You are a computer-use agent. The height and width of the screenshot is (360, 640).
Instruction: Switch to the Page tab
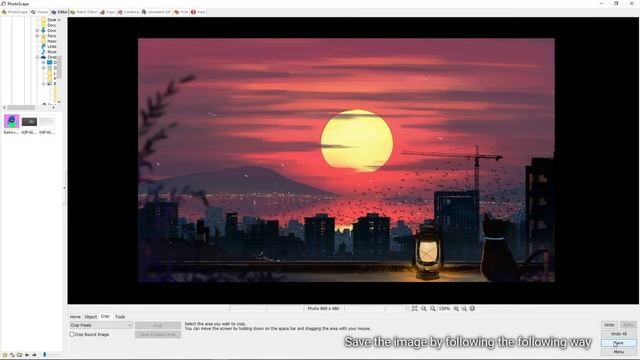[x=108, y=12]
